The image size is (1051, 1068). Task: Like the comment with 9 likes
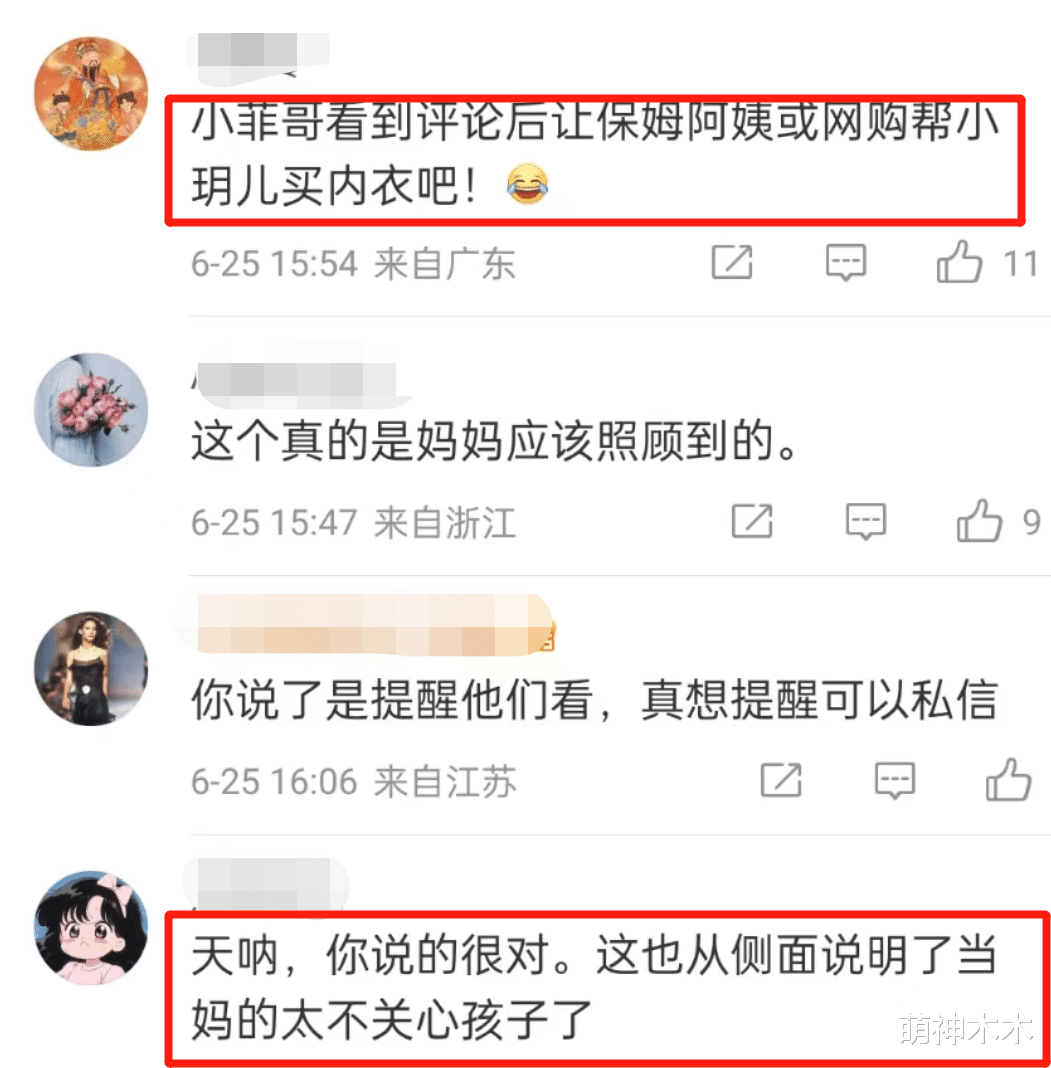979,521
